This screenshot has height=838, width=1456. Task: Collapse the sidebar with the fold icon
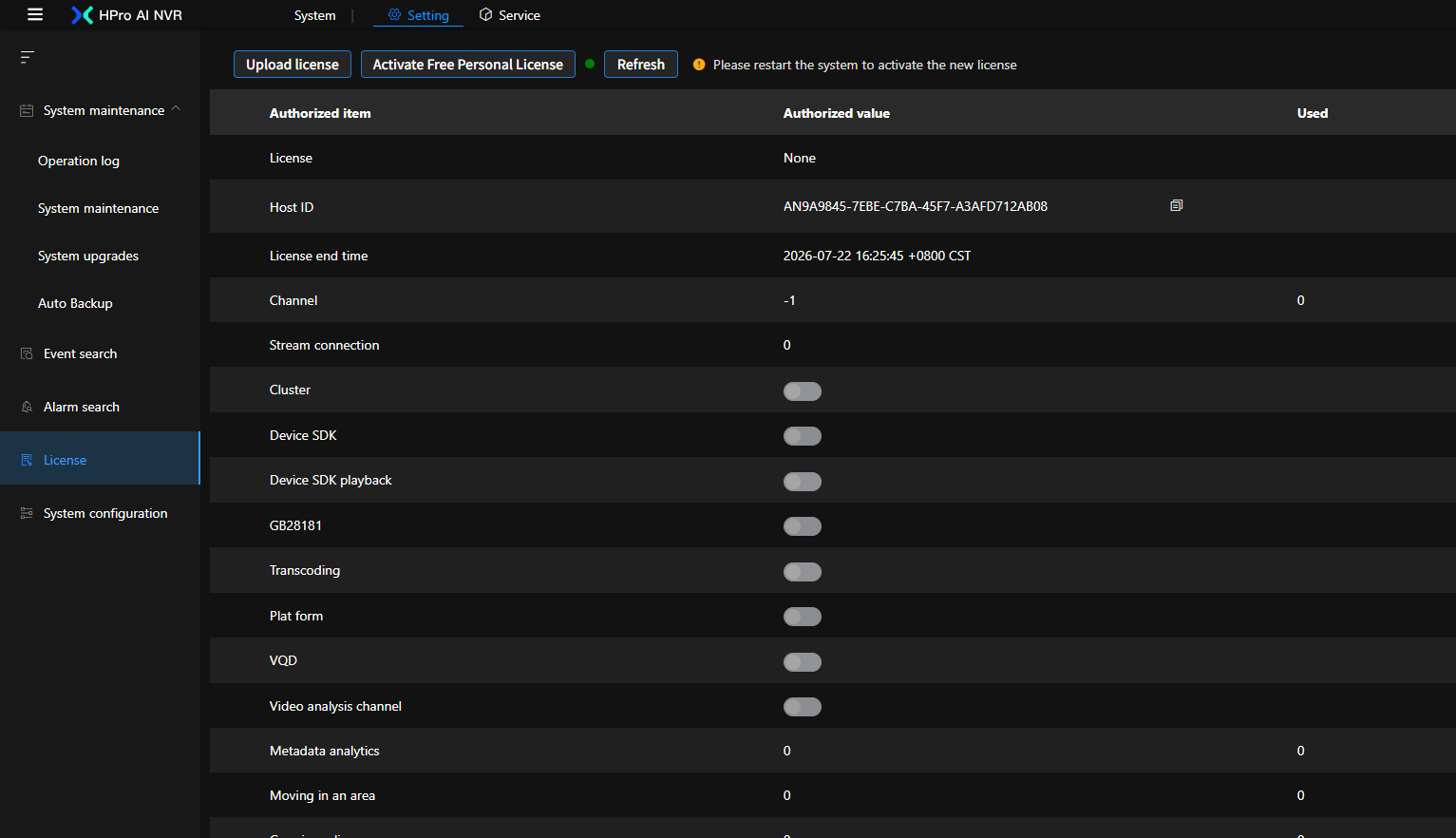28,57
